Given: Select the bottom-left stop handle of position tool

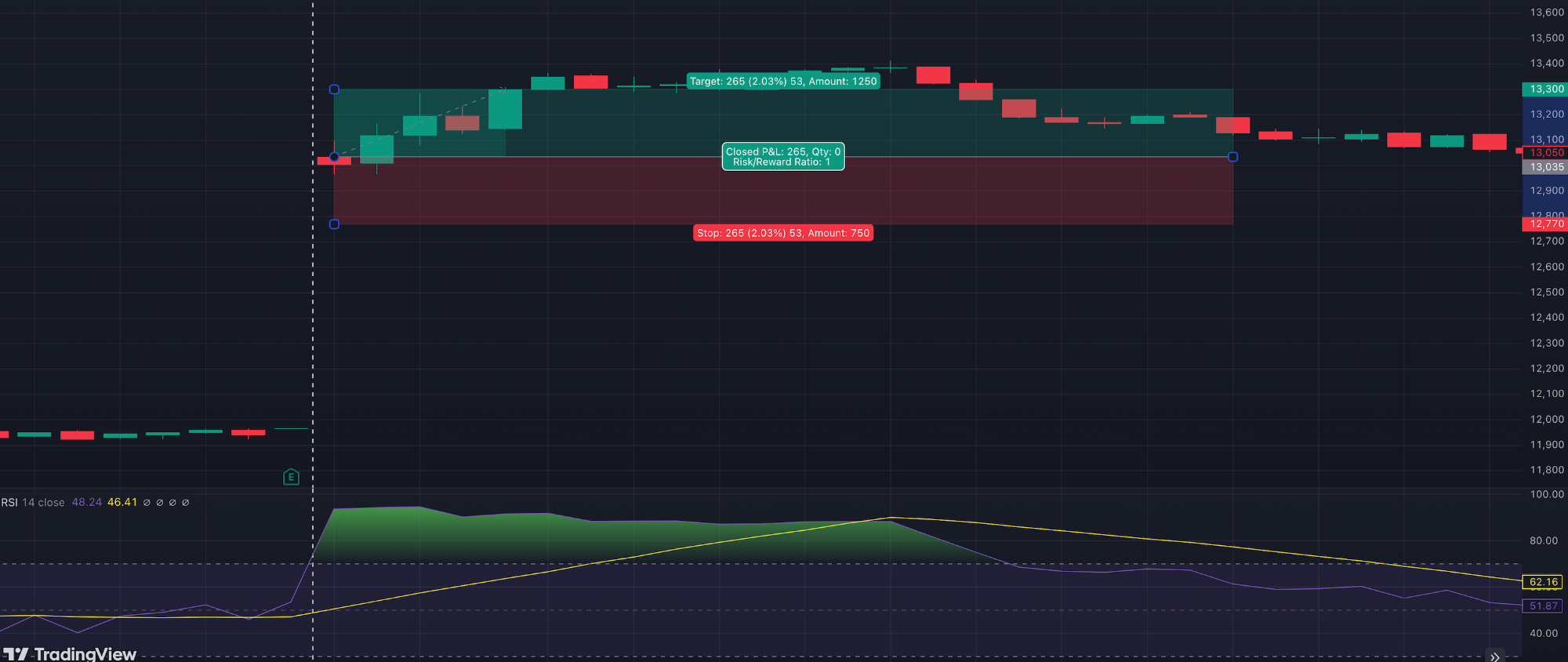Looking at the screenshot, I should [x=334, y=224].
